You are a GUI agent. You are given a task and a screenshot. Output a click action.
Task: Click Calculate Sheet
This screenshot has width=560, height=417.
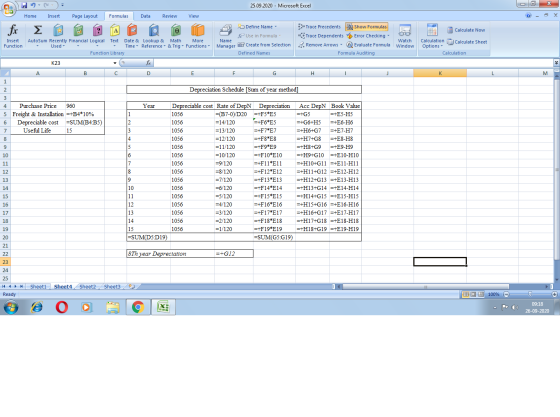click(x=467, y=42)
